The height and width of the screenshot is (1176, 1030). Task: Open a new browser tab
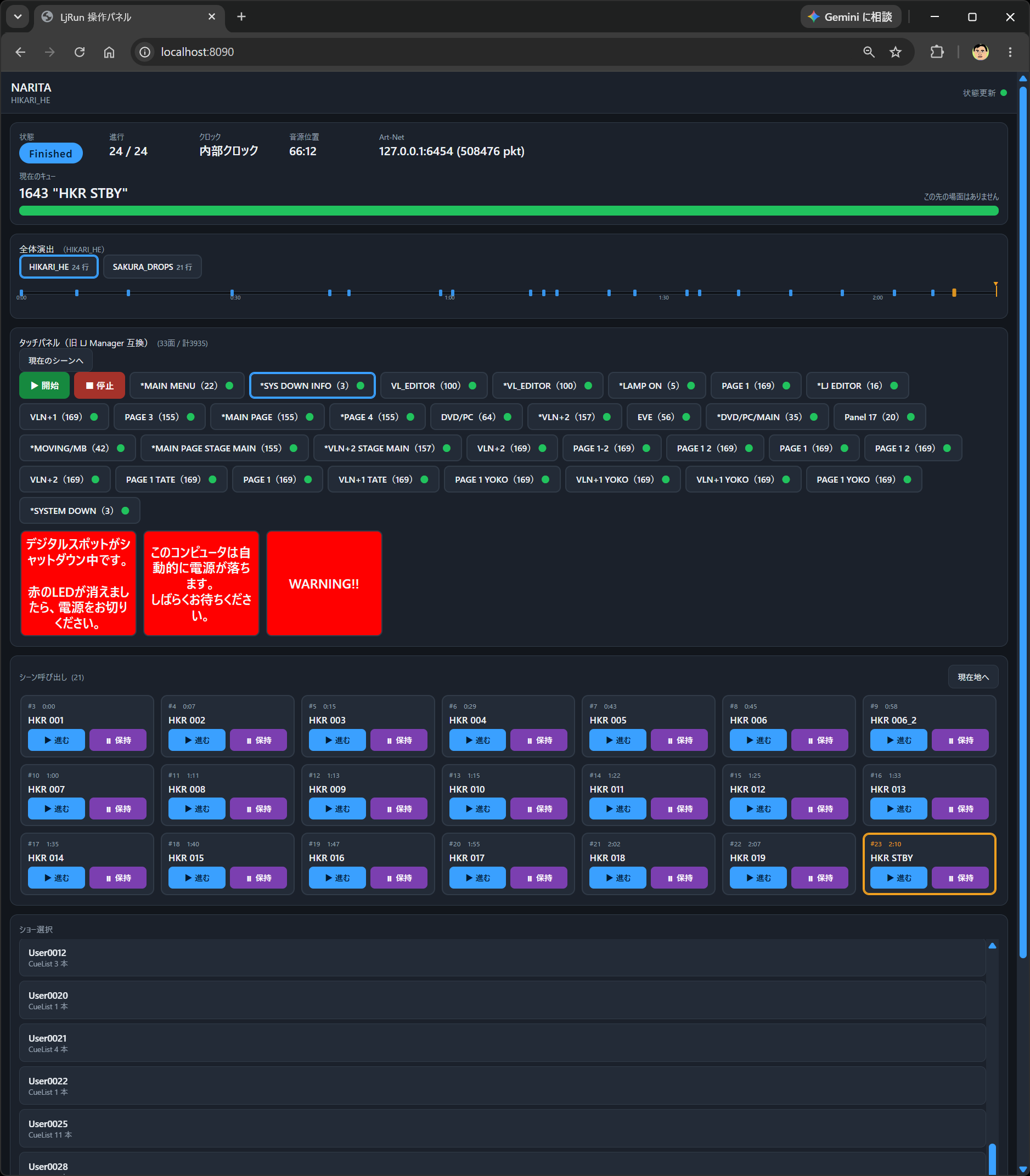point(241,16)
